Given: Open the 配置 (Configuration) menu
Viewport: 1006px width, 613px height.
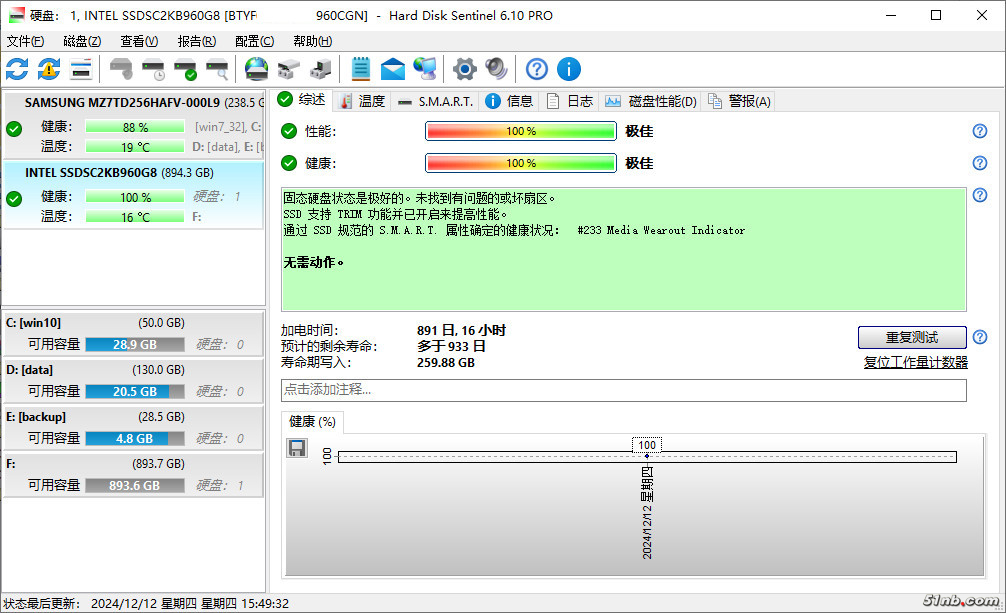Looking at the screenshot, I should tap(254, 41).
